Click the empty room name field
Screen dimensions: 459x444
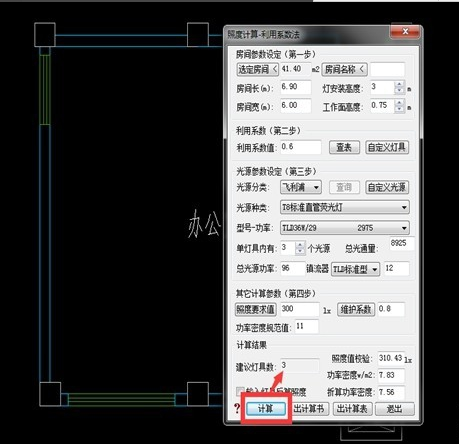pyautogui.click(x=387, y=69)
